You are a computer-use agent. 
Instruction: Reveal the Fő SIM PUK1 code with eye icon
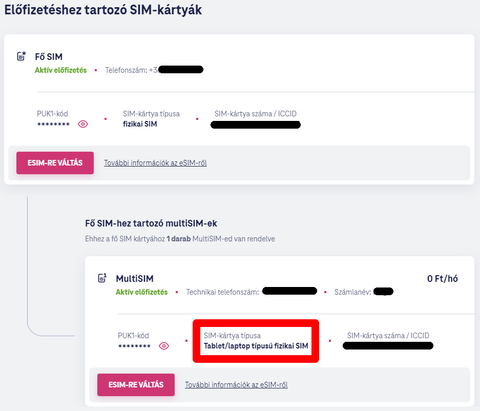(x=83, y=124)
